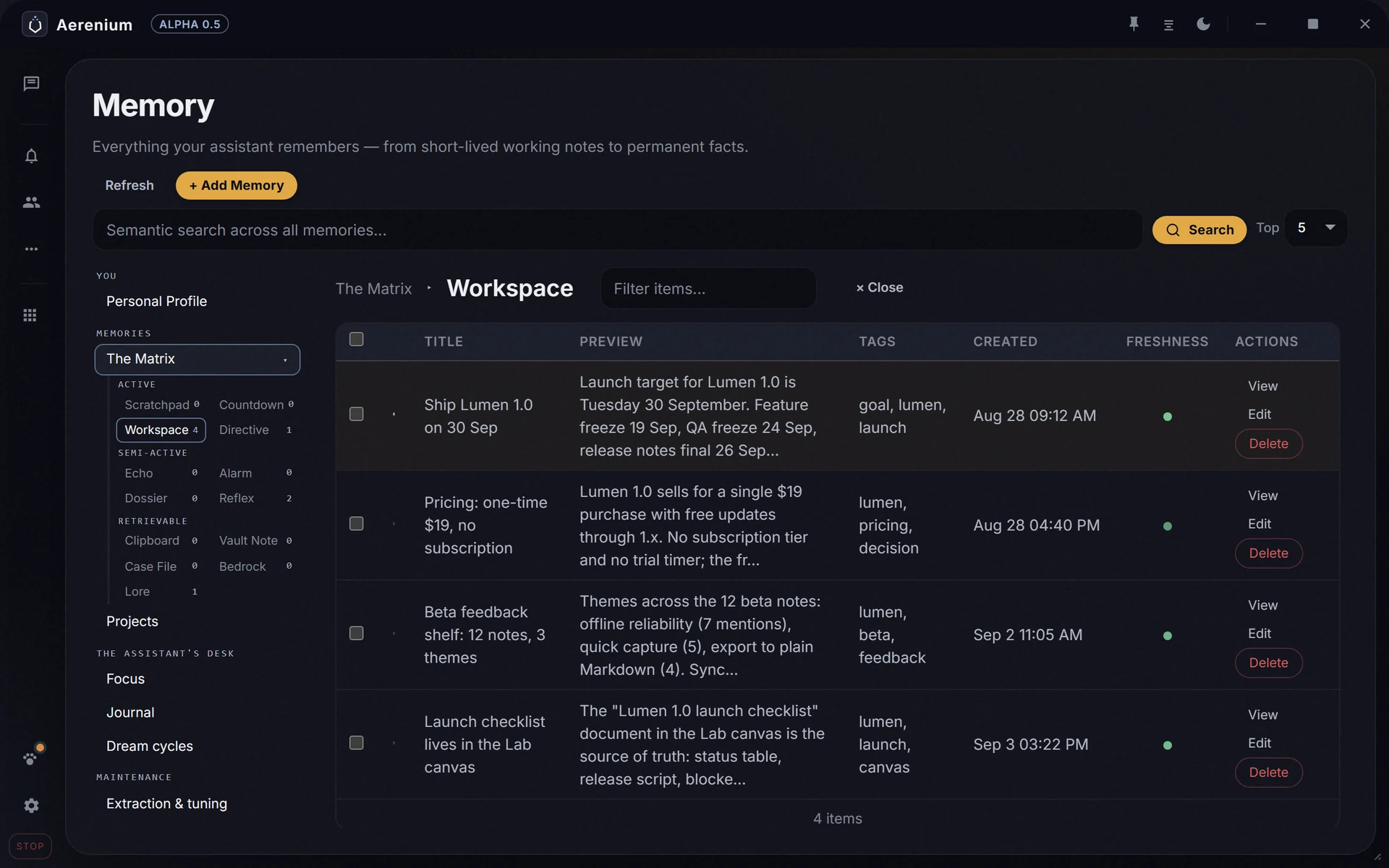
Task: Open the settings gear icon
Action: pos(31,806)
